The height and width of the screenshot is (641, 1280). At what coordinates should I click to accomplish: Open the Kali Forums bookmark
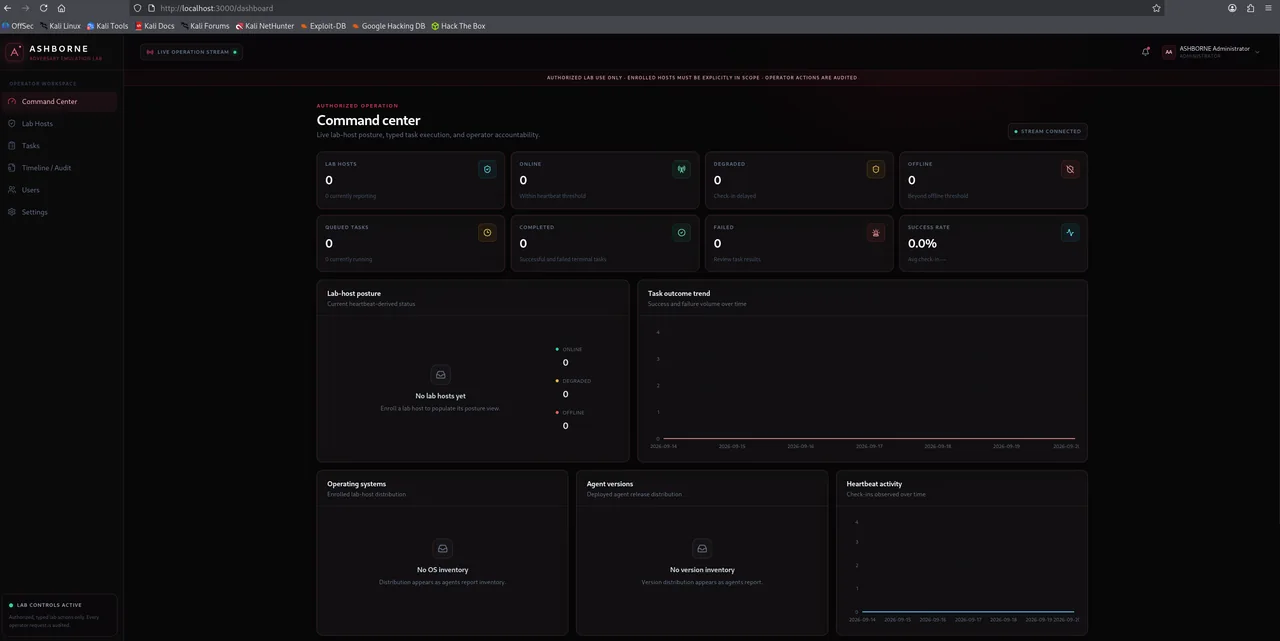click(205, 26)
